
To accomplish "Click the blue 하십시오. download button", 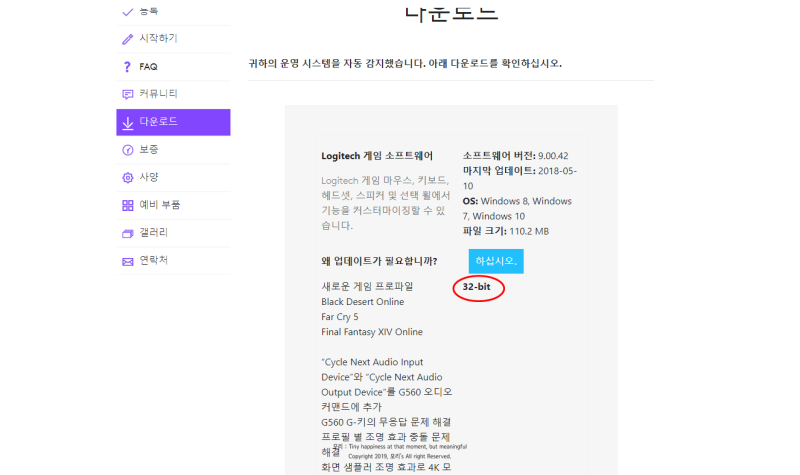I will click(x=496, y=261).
